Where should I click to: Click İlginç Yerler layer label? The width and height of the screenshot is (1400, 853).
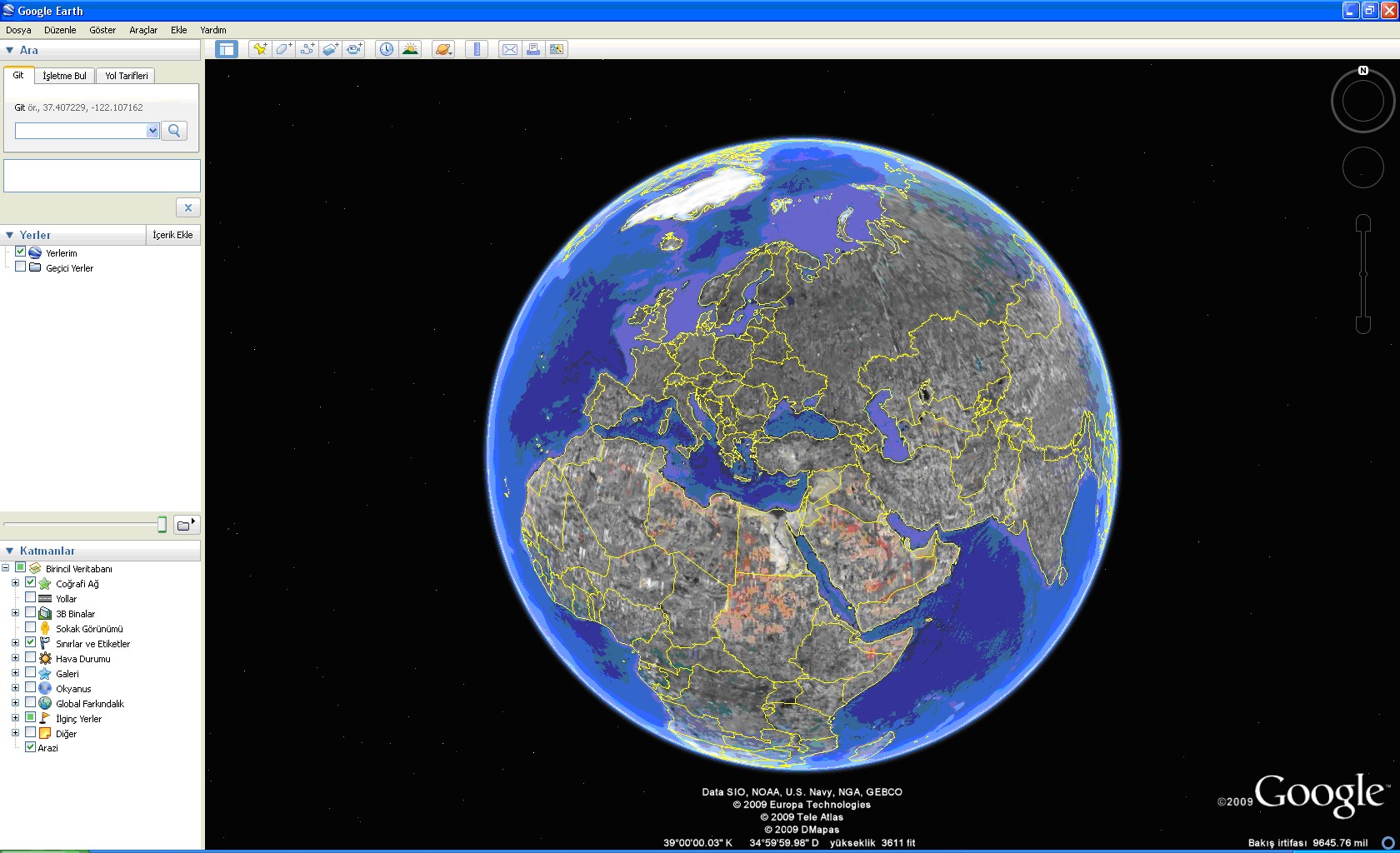[79, 719]
